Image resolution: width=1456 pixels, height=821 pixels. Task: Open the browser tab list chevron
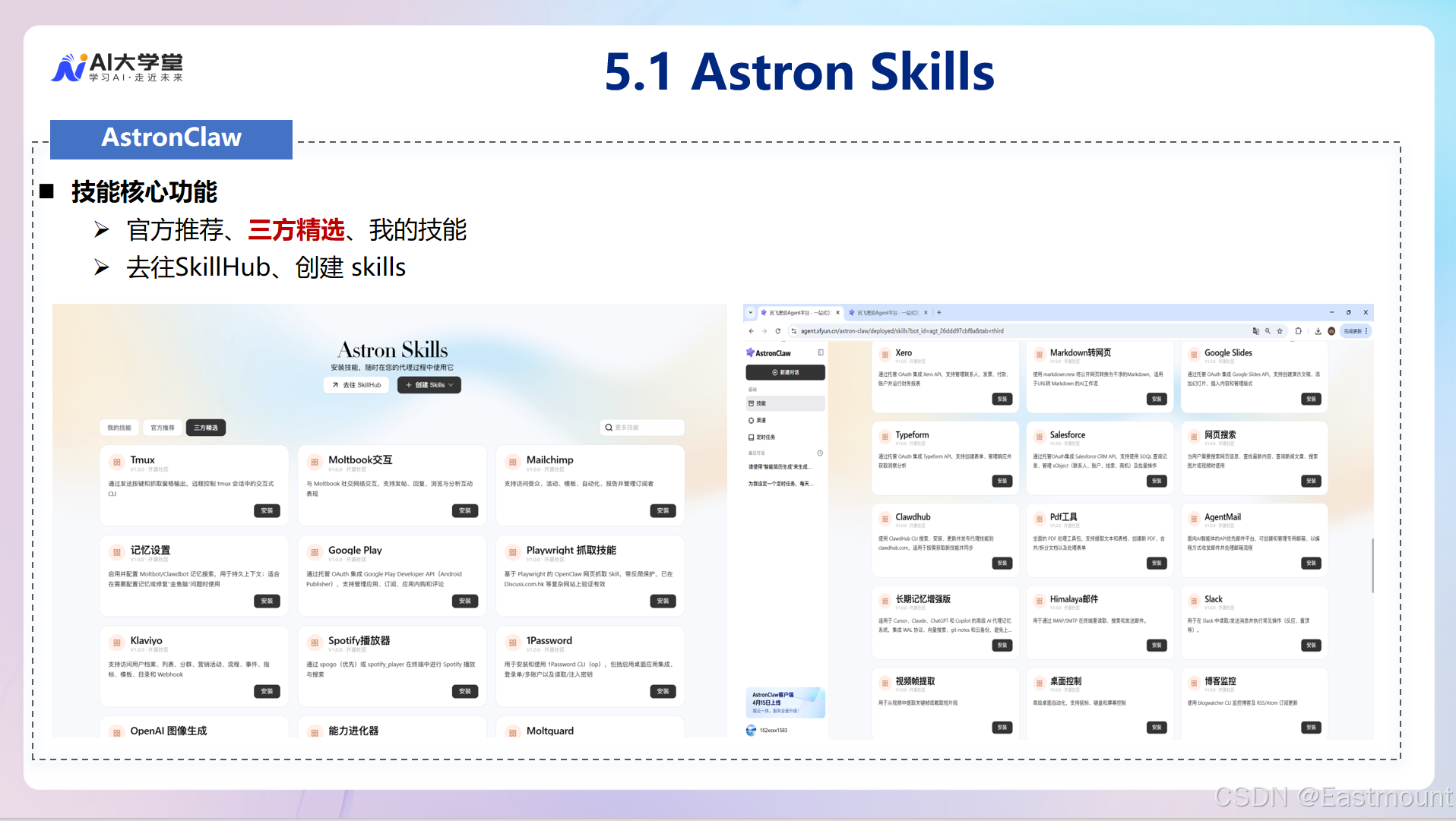click(x=750, y=312)
